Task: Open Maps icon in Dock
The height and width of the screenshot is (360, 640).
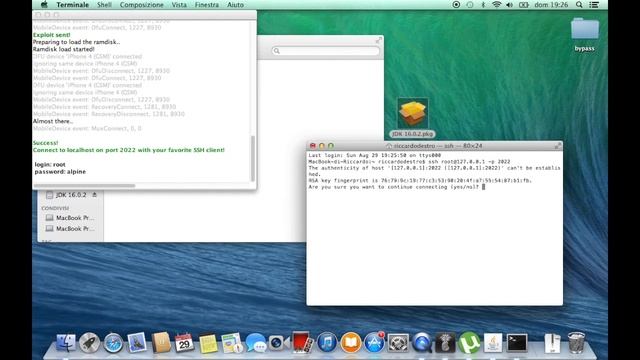Action: (232, 342)
